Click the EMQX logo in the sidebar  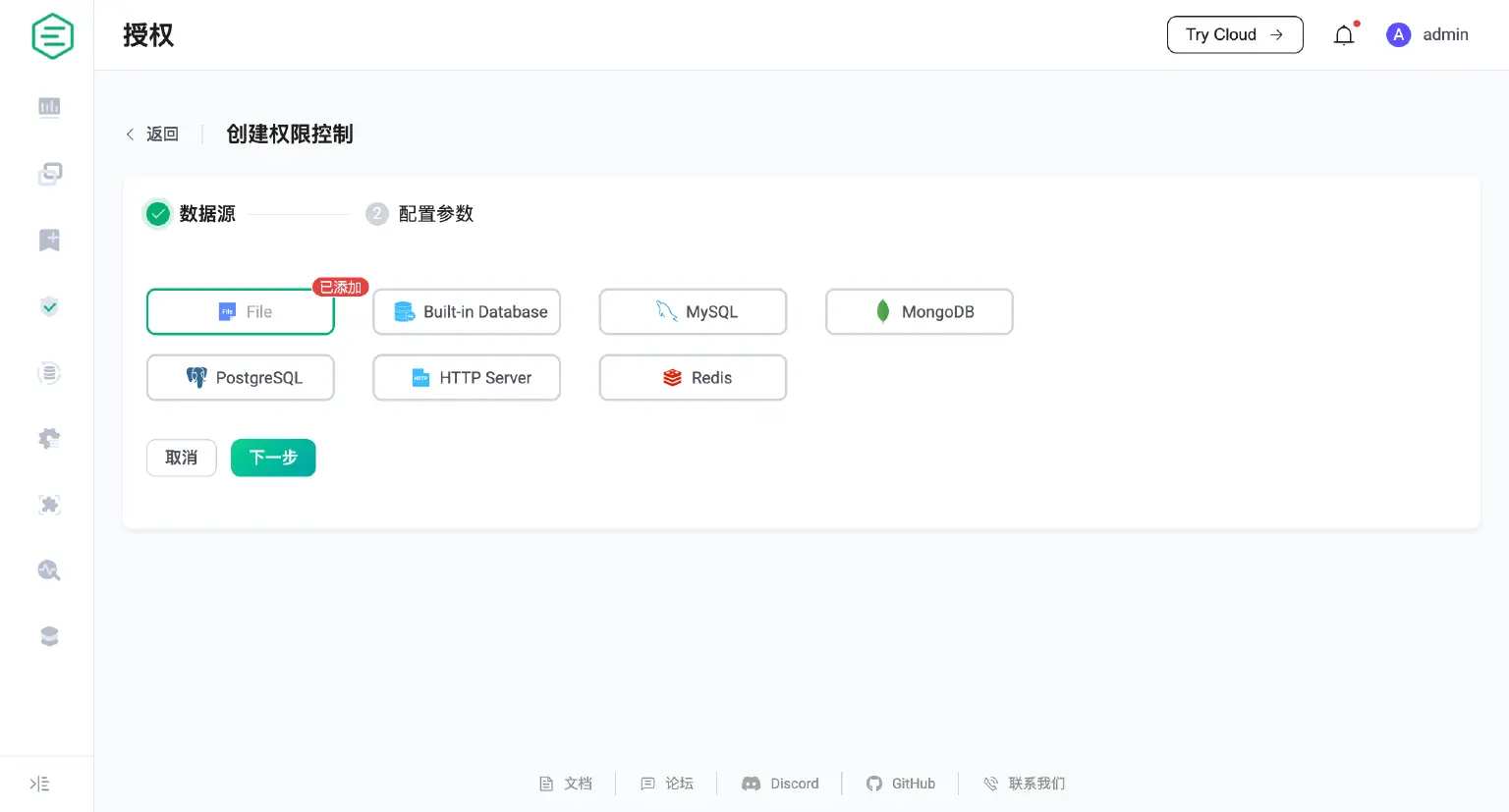(52, 36)
